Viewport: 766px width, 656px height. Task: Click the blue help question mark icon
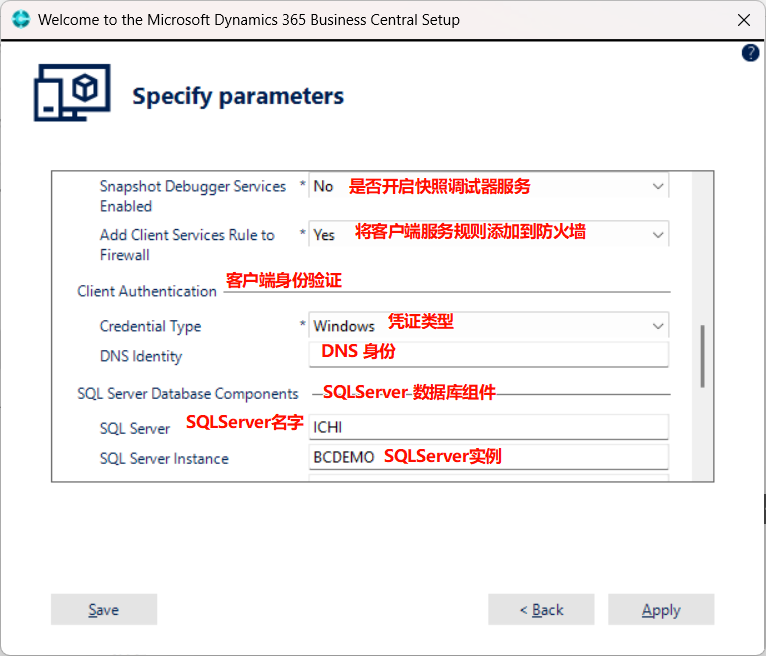750,53
